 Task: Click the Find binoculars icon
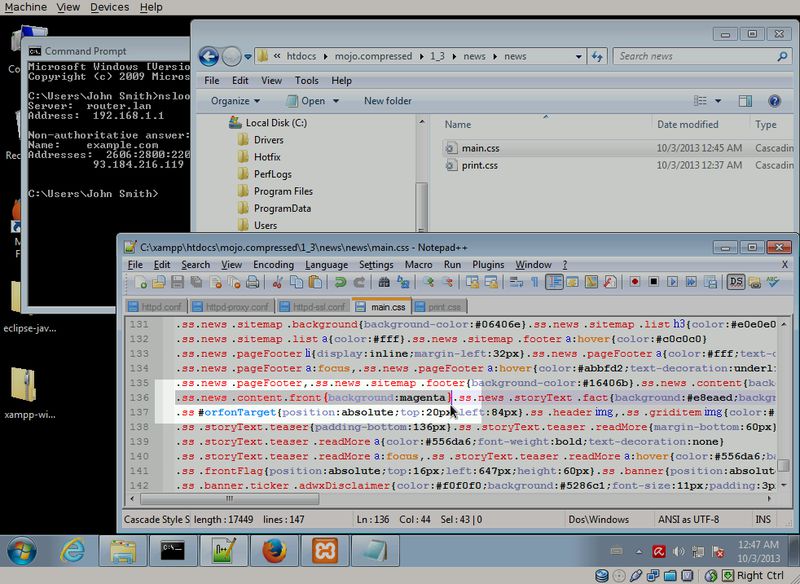[x=386, y=284]
